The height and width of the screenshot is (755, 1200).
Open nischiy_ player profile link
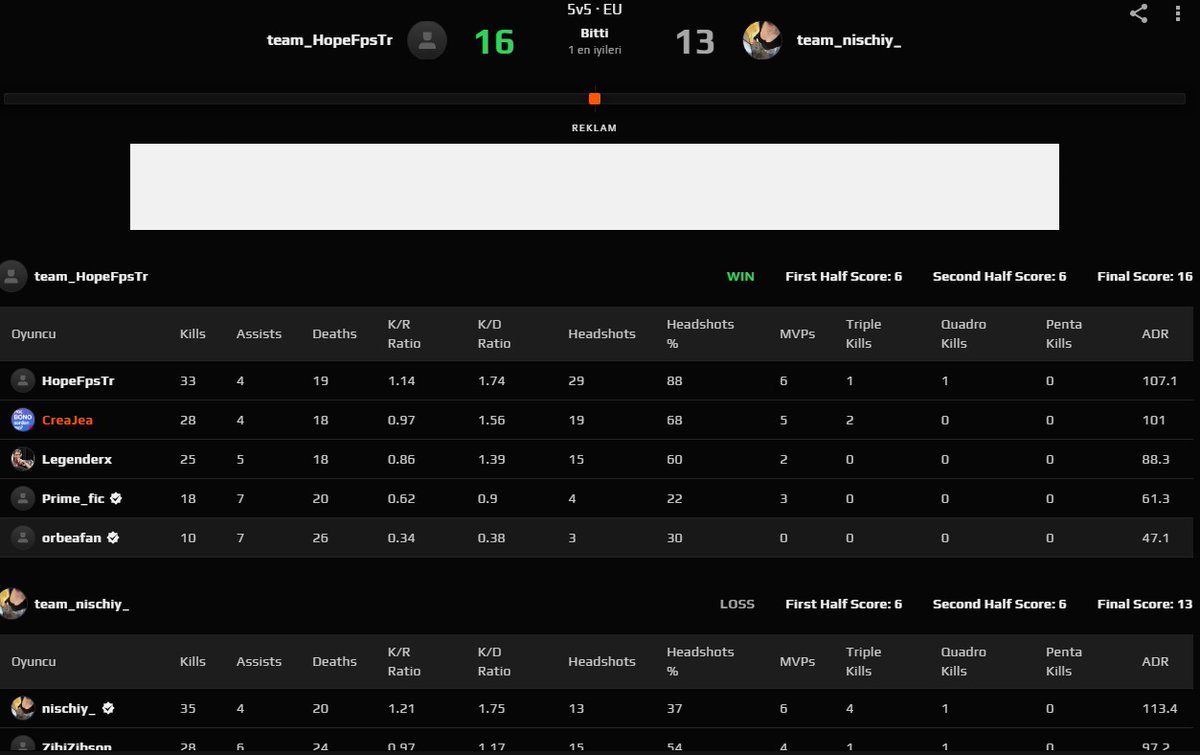click(69, 708)
